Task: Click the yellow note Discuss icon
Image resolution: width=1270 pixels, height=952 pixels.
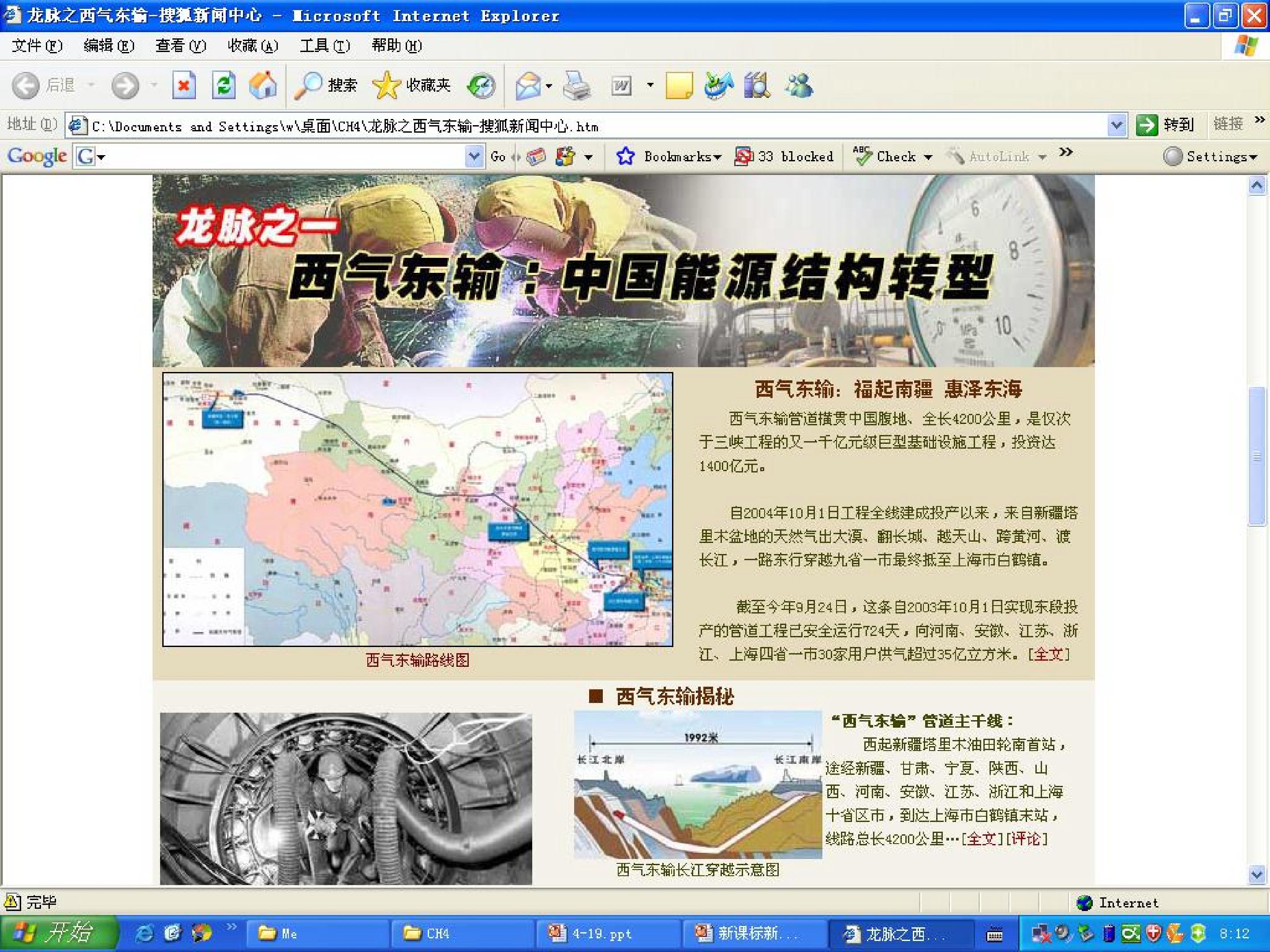Action: click(x=679, y=86)
